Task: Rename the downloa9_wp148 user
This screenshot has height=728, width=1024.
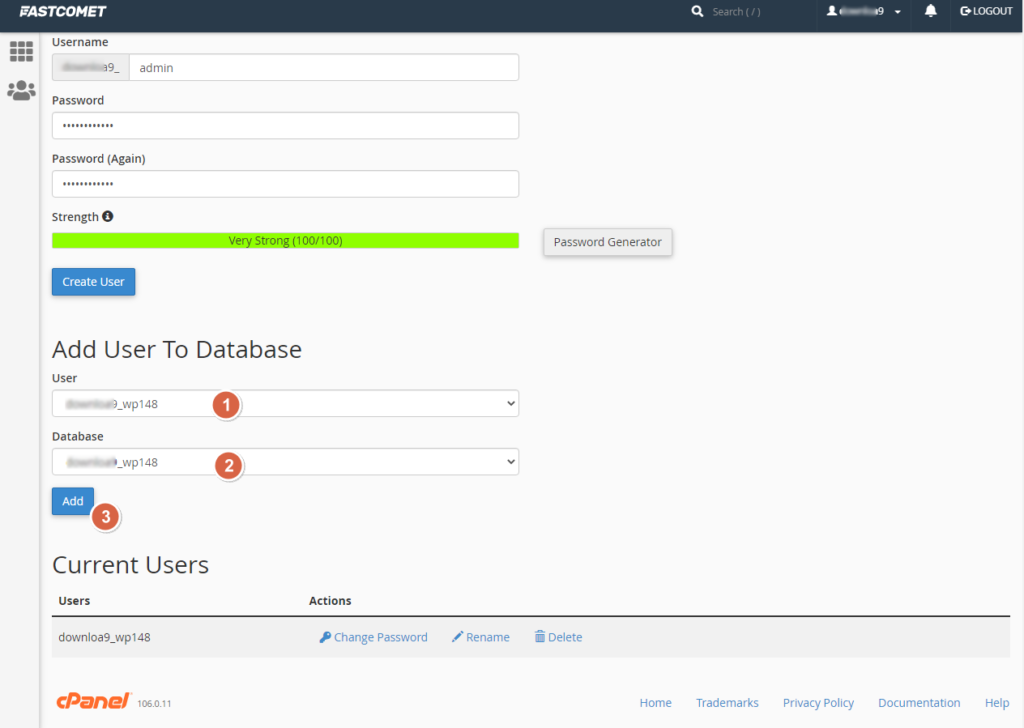Action: click(x=480, y=637)
